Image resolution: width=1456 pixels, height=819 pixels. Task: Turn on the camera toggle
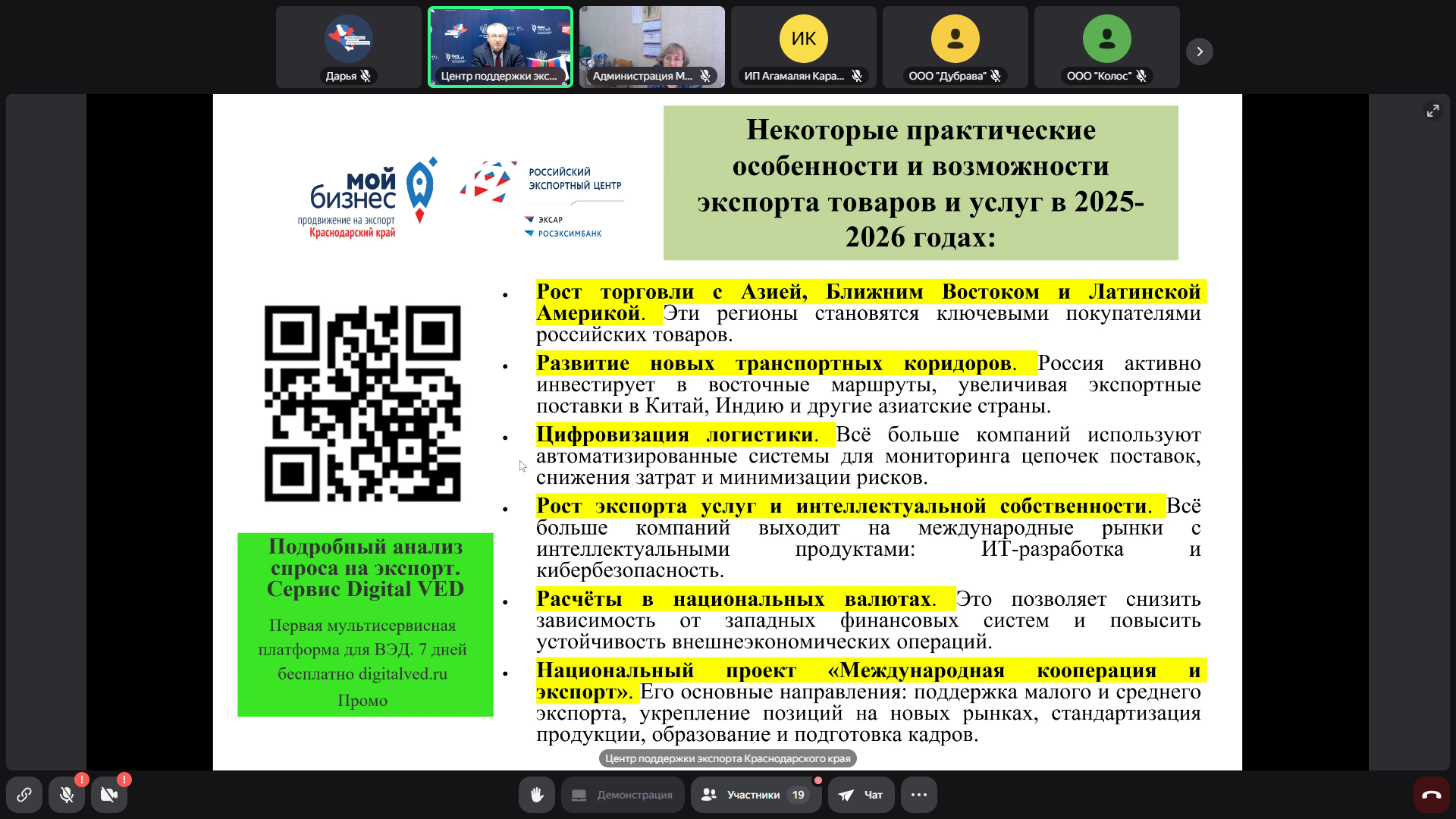pyautogui.click(x=109, y=795)
